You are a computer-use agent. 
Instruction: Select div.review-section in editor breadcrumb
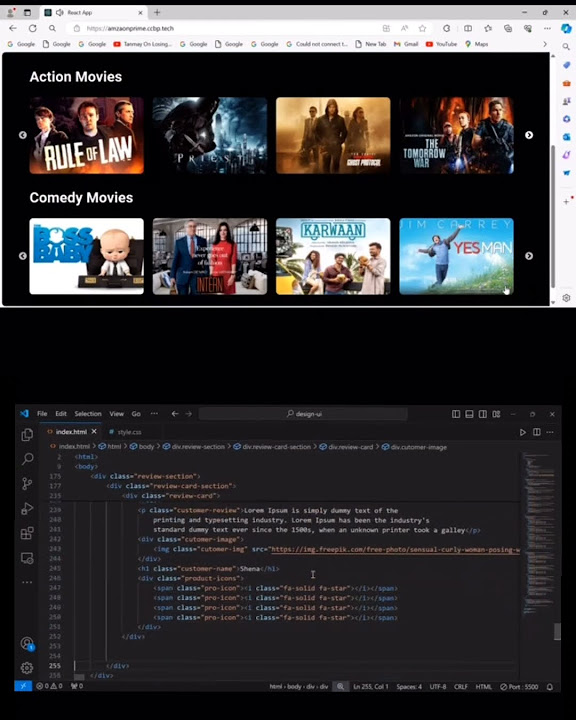tap(194, 447)
